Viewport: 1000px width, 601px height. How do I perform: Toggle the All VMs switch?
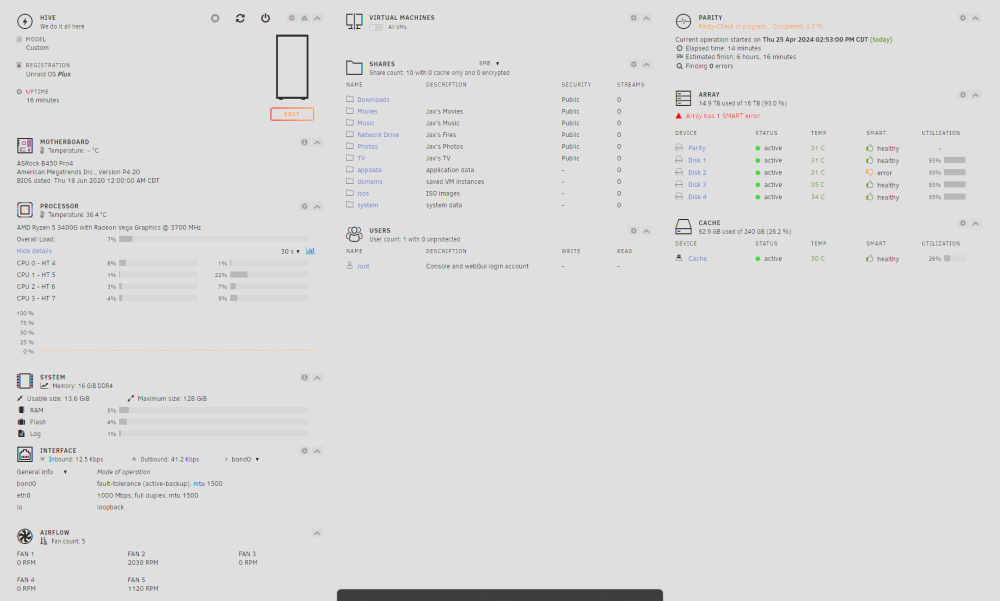coord(376,27)
